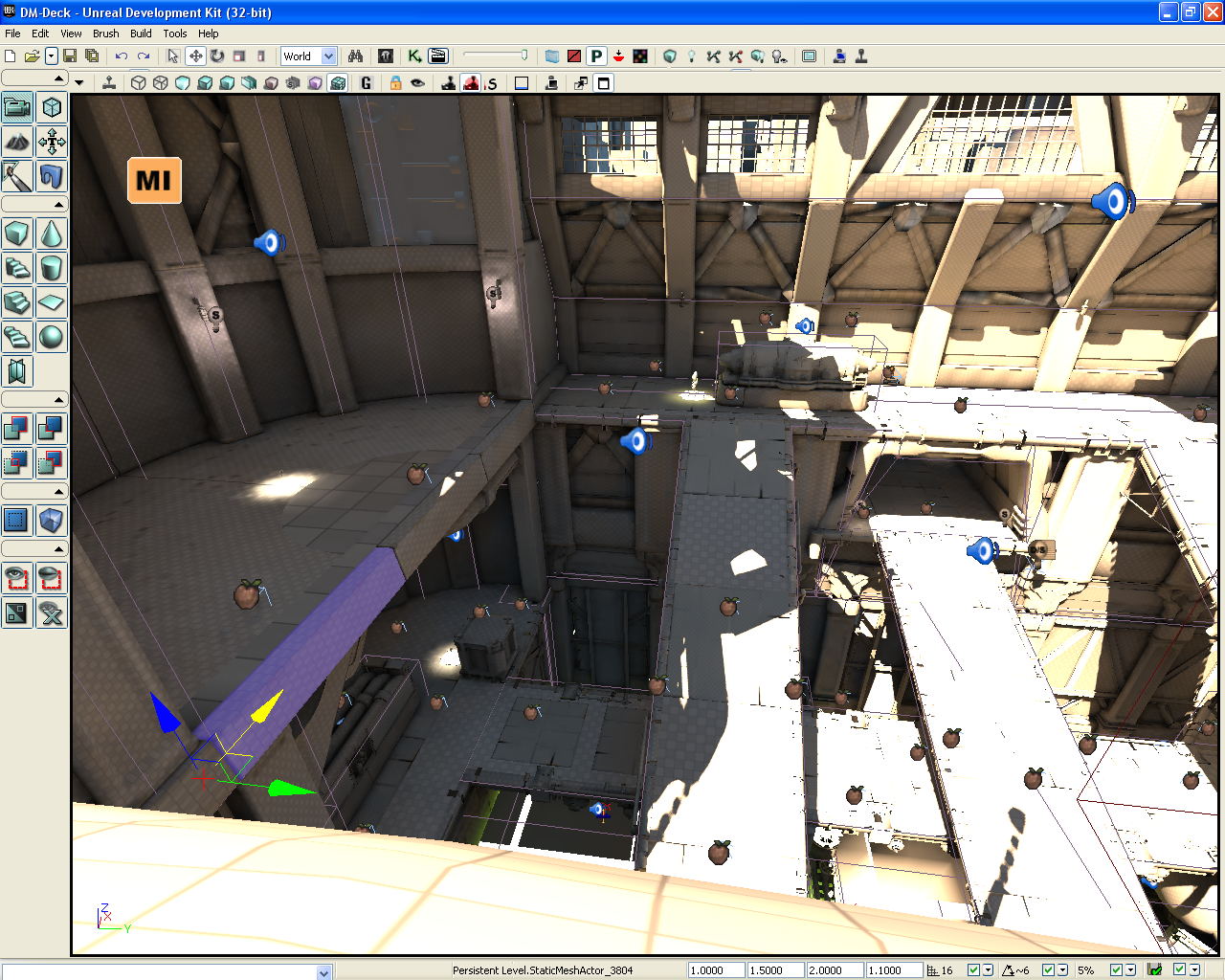Select Terrain Editing Mode icon
This screenshot has height=980, width=1225.
(x=17, y=142)
